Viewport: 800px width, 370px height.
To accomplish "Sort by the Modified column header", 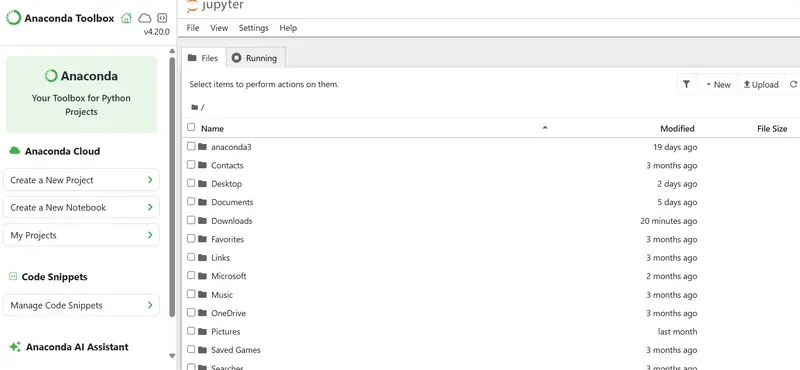I will click(677, 129).
